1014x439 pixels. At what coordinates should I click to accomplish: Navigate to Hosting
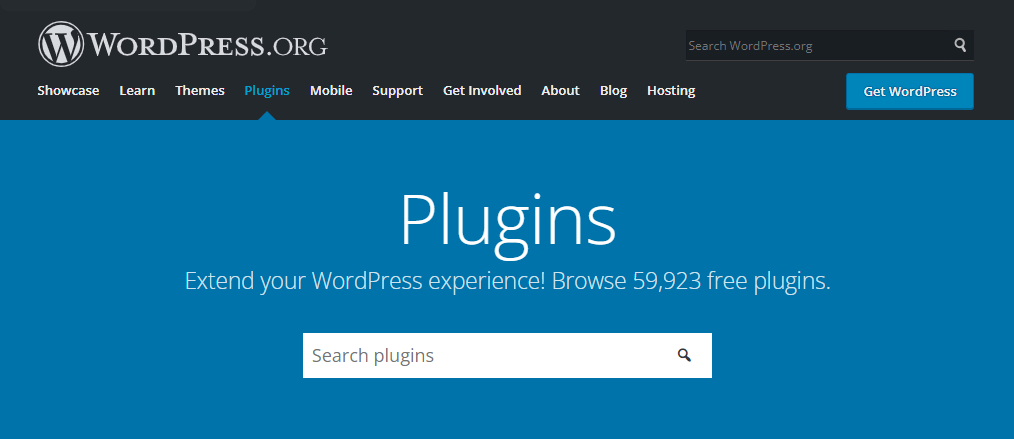[x=671, y=90]
